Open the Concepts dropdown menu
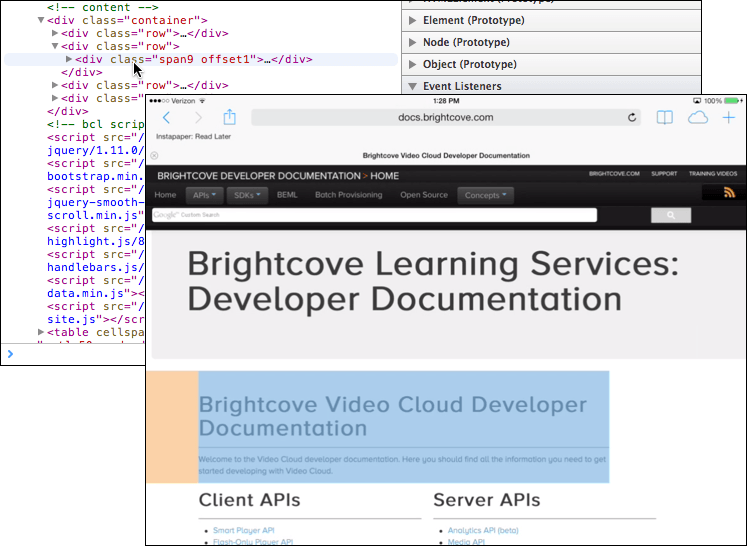This screenshot has width=748, height=546. 485,195
